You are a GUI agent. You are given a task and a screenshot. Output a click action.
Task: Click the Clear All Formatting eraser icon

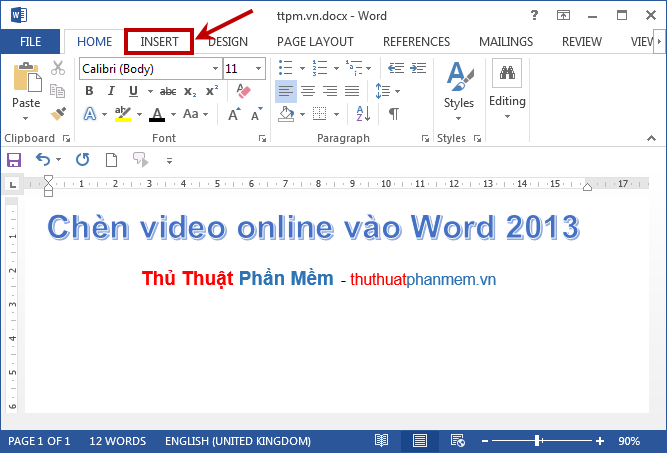pyautogui.click(x=243, y=91)
